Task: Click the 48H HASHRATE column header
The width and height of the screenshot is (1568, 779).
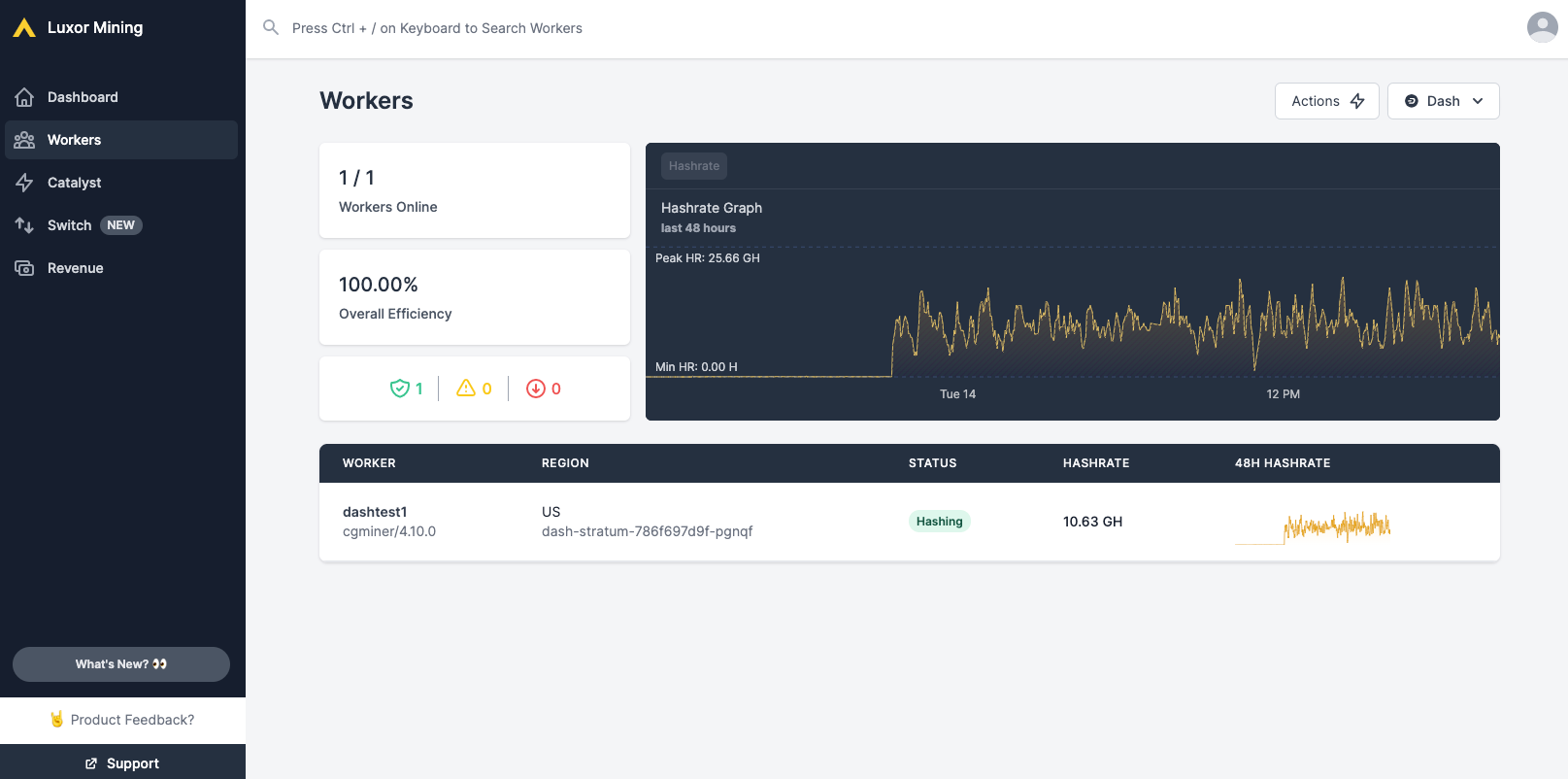Action: point(1283,463)
